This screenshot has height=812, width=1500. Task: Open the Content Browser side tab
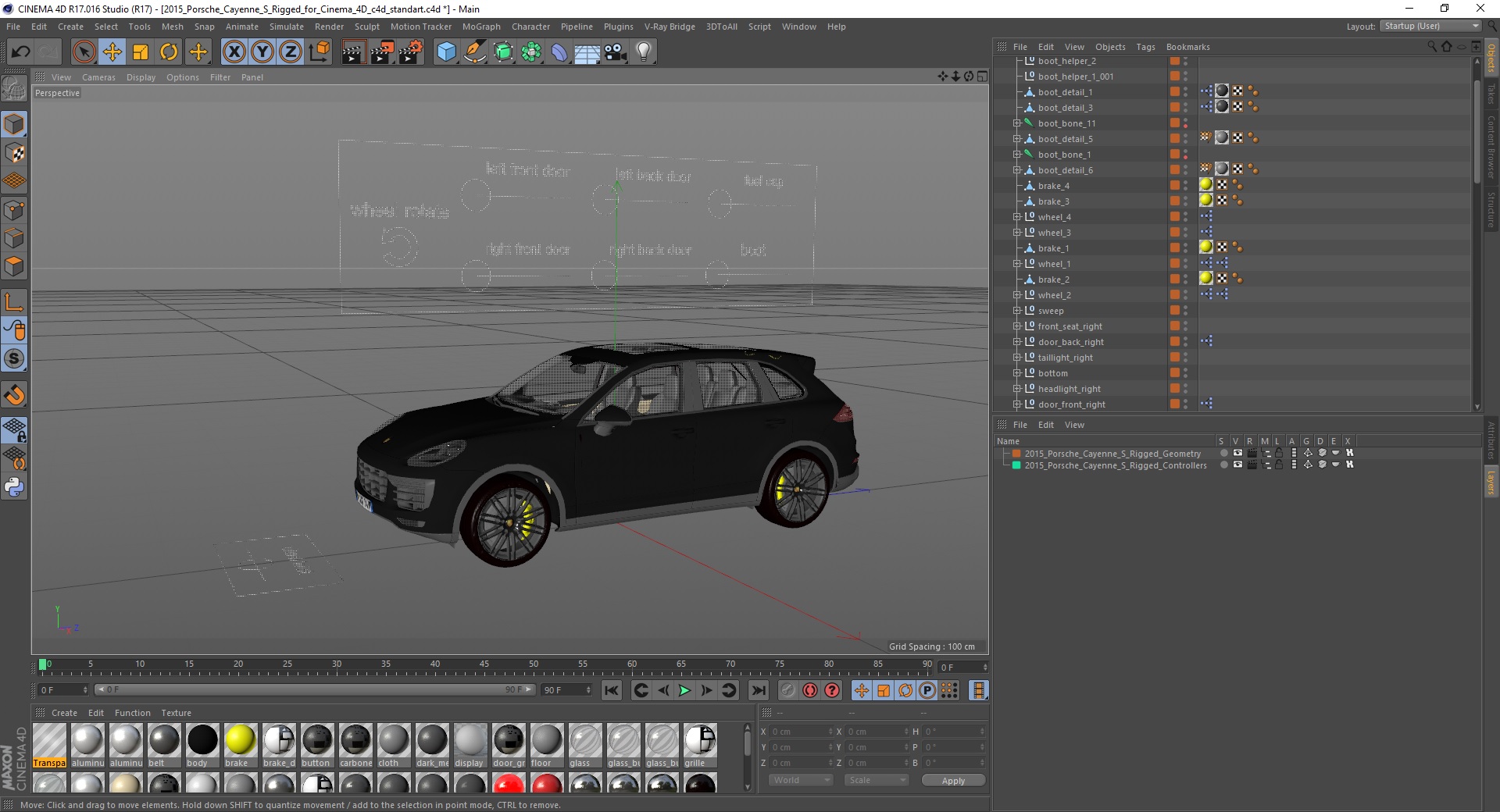1491,147
